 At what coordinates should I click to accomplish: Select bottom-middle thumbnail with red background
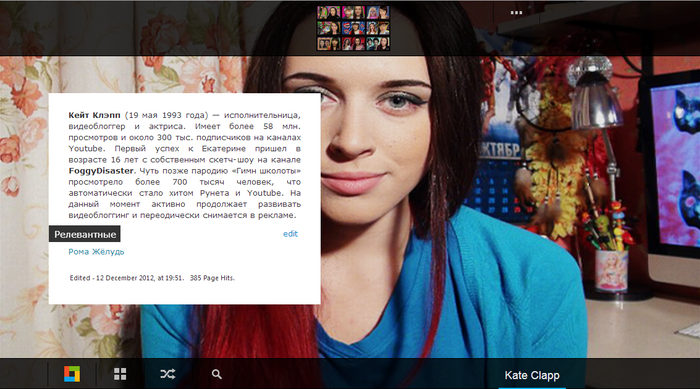click(x=353, y=44)
